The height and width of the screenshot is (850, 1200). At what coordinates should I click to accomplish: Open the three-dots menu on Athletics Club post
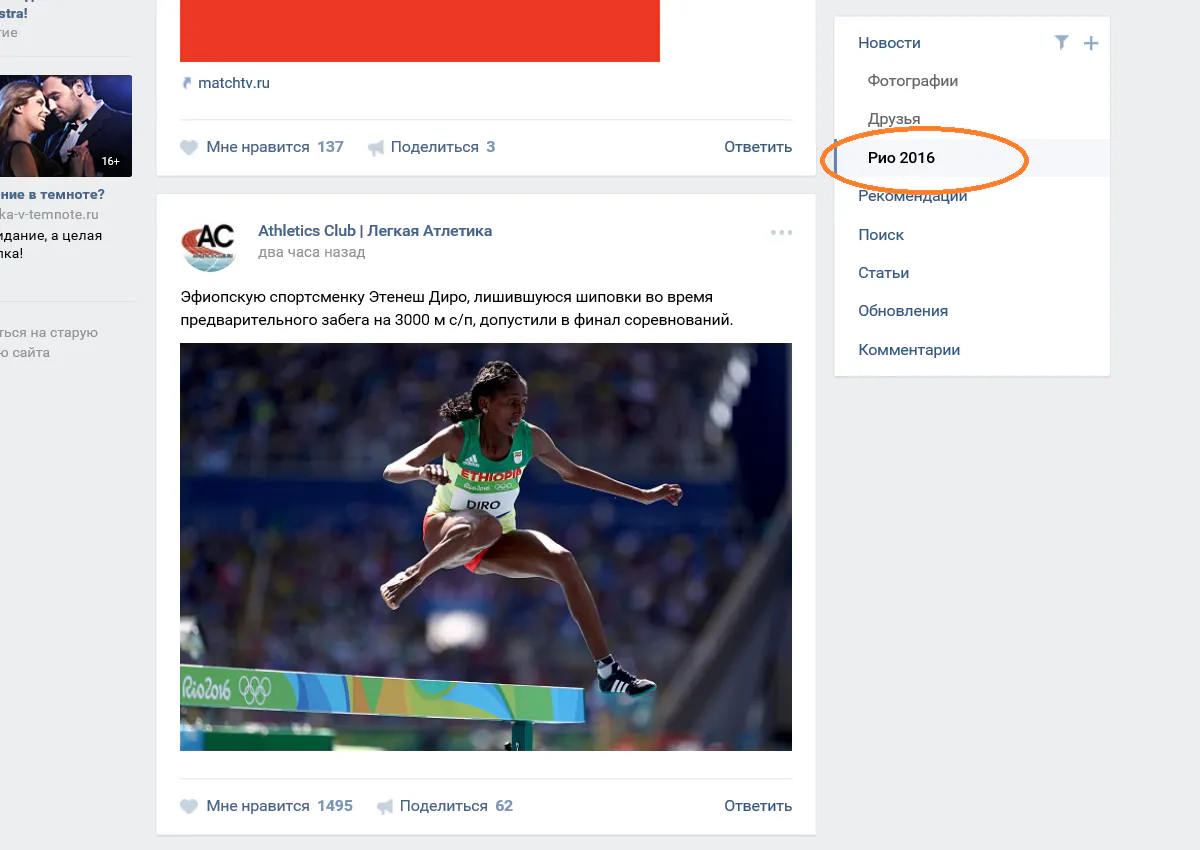click(x=781, y=232)
